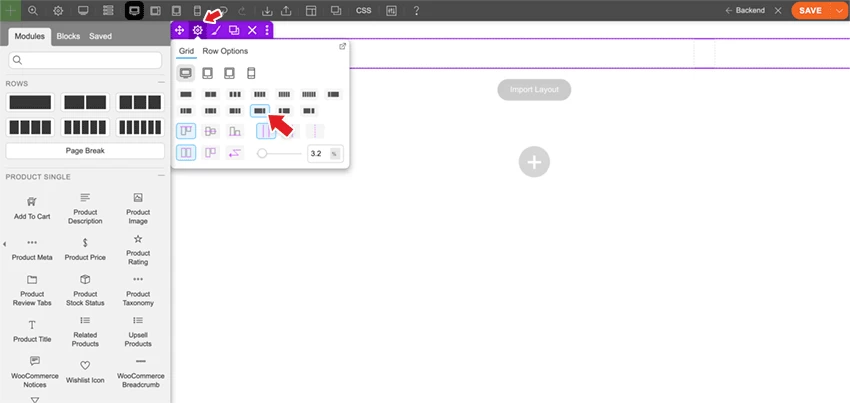Click the import download-arrow icon in top toolbar
Viewport: 850px width, 403px height.
(267, 10)
